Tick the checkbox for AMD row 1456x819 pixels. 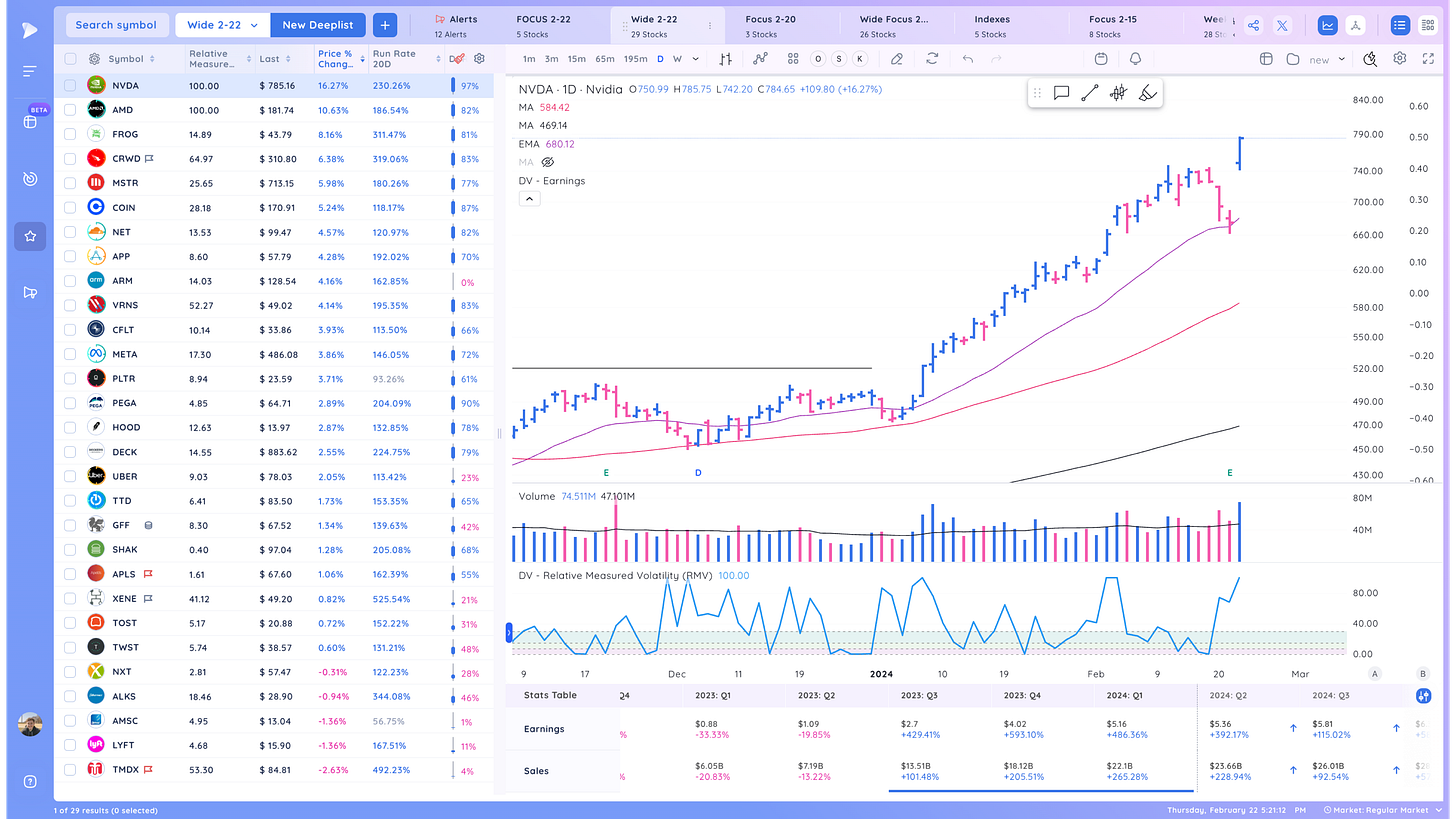point(70,110)
